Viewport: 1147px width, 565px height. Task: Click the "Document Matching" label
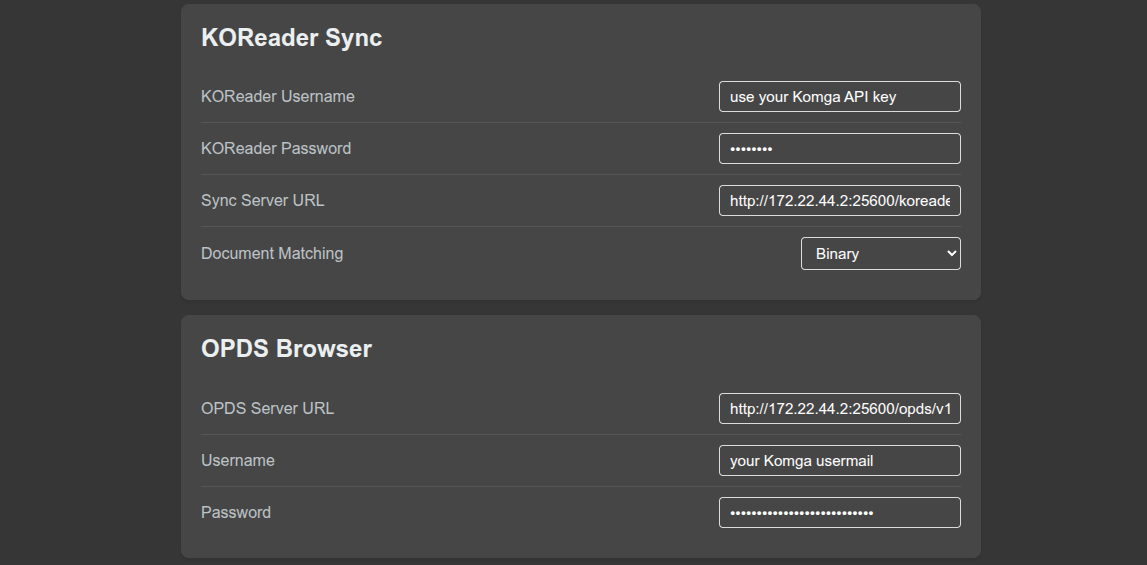coord(272,254)
